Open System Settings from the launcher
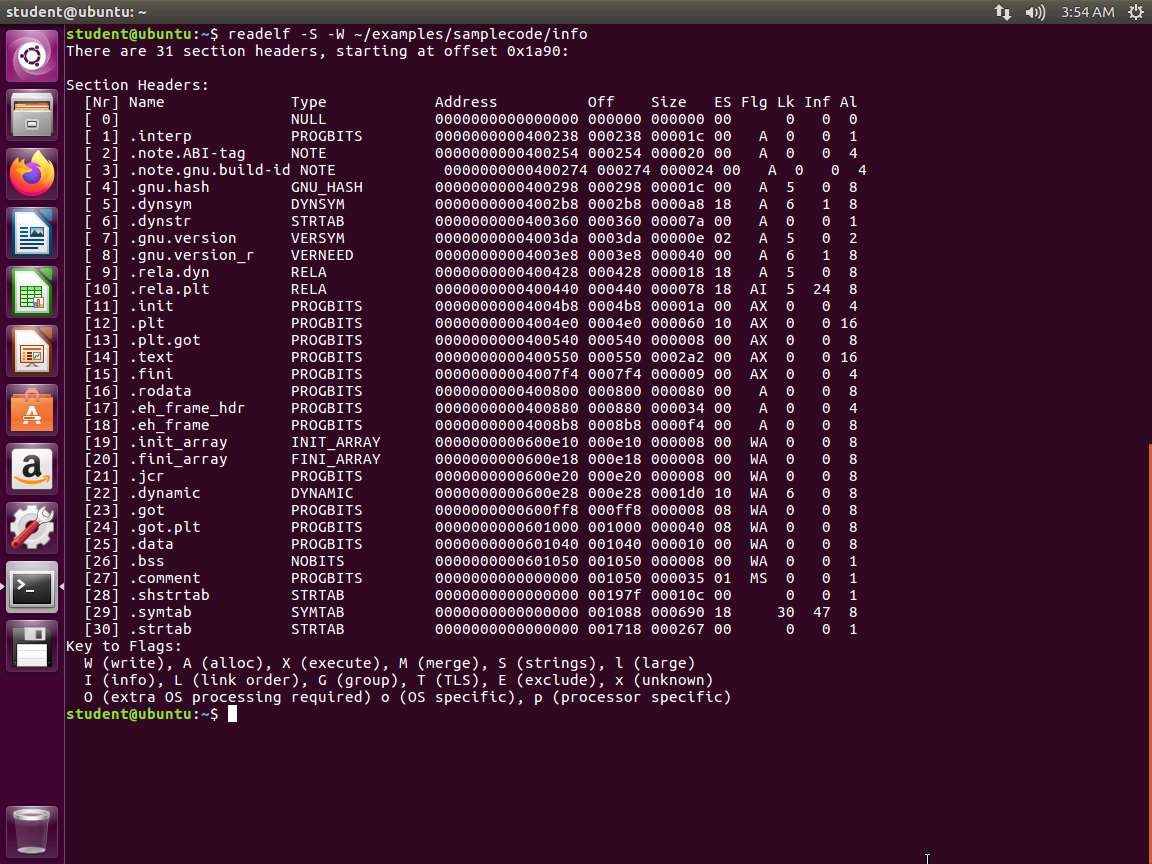Image resolution: width=1152 pixels, height=864 pixels. tap(32, 529)
